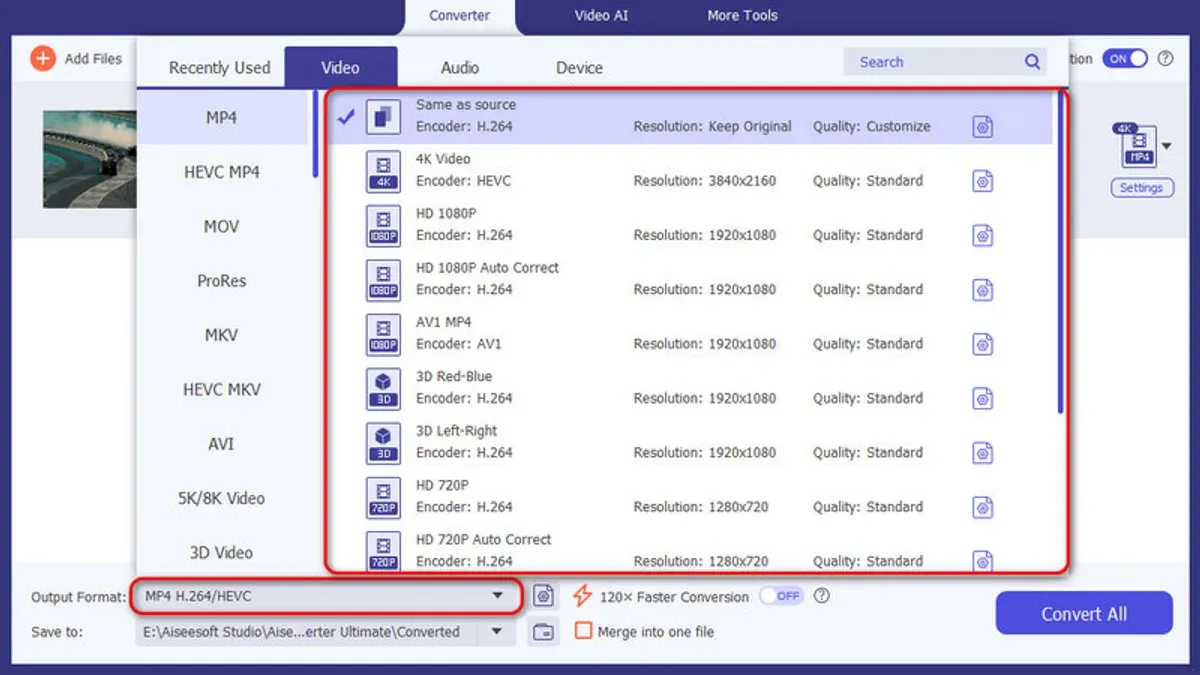1200x675 pixels.
Task: Click the HD 1080P format icon
Action: click(x=383, y=225)
